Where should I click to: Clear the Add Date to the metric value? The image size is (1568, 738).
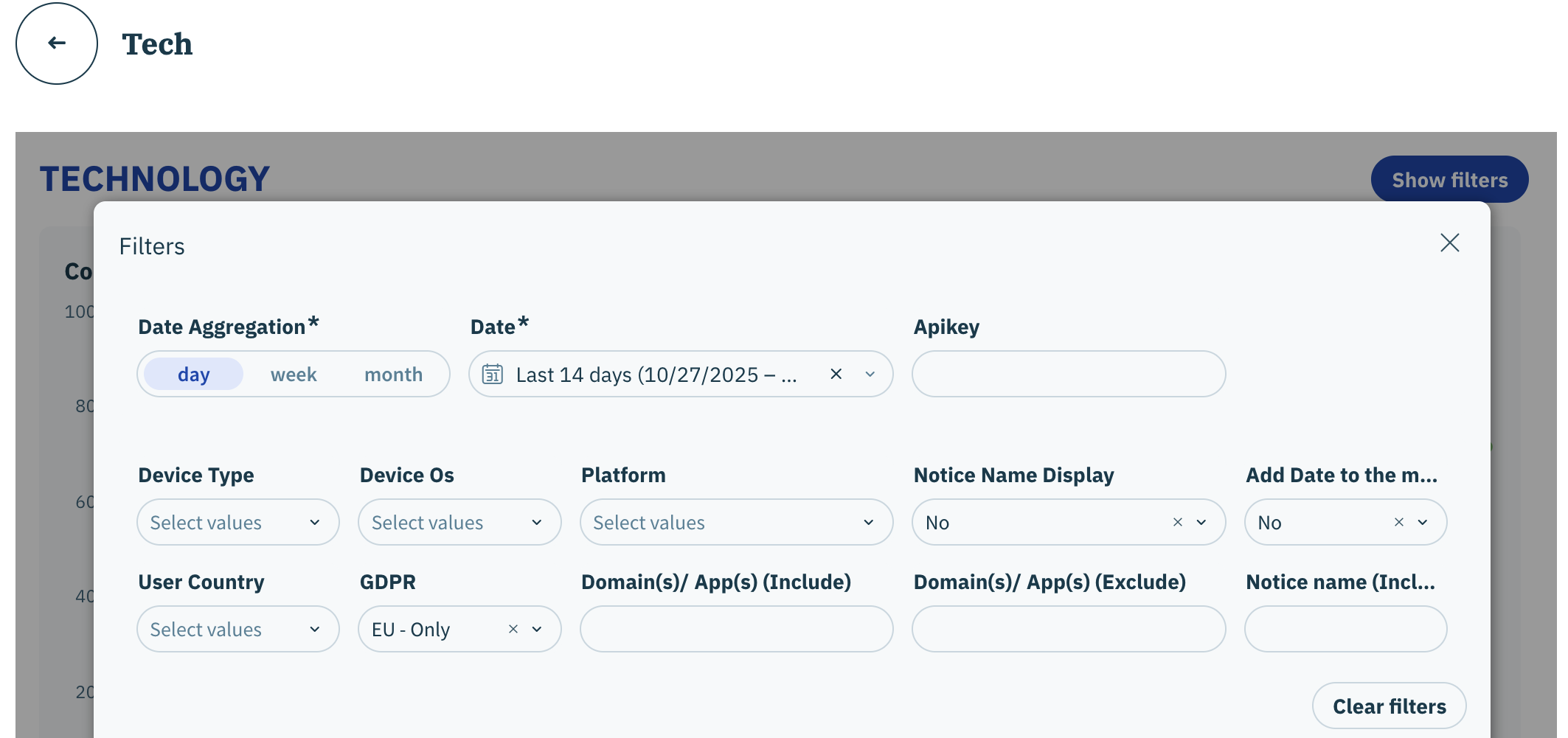tap(1398, 522)
